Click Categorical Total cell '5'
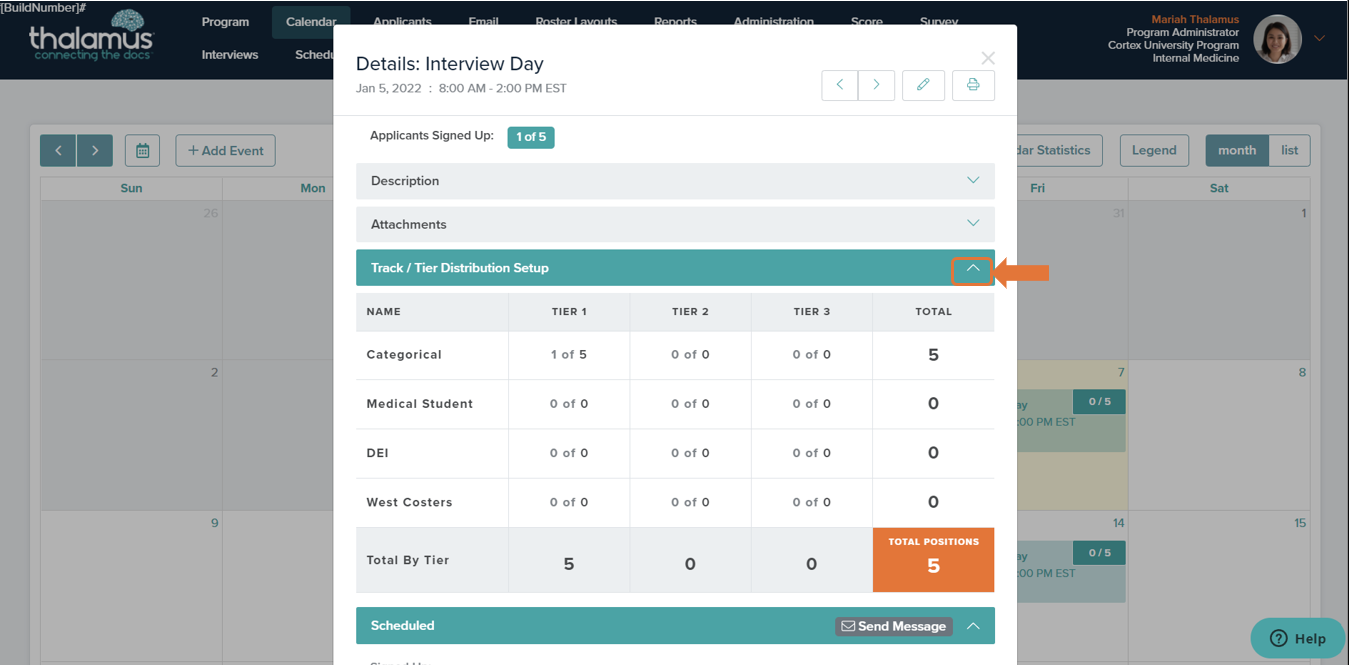The image size is (1349, 665). click(933, 355)
